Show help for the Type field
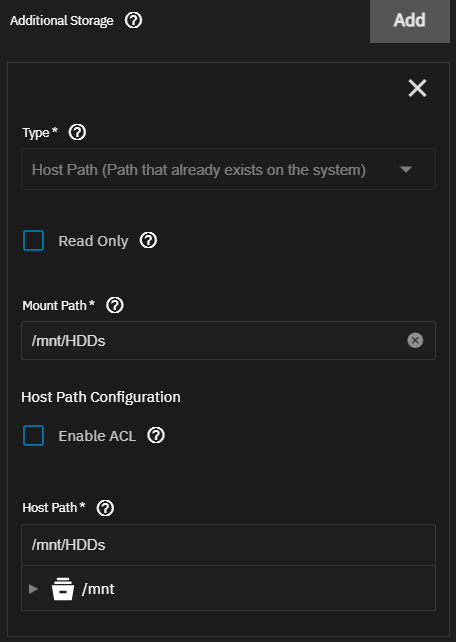 click(77, 132)
